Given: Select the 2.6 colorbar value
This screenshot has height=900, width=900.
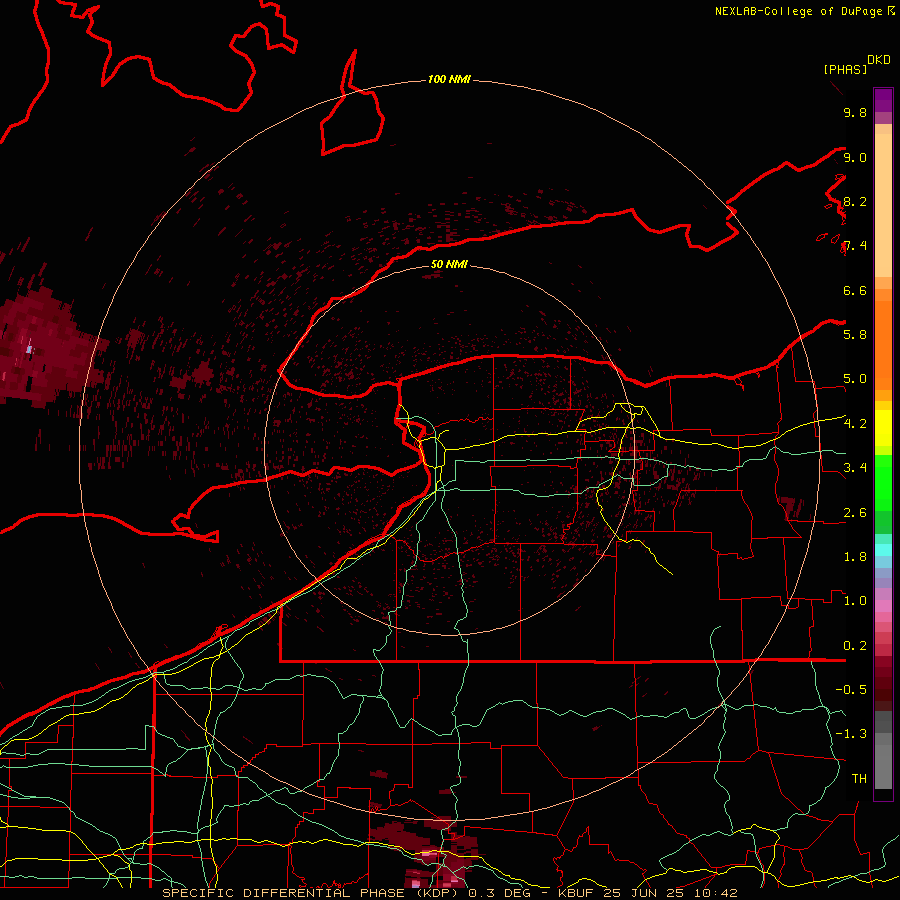Looking at the screenshot, I should (855, 512).
